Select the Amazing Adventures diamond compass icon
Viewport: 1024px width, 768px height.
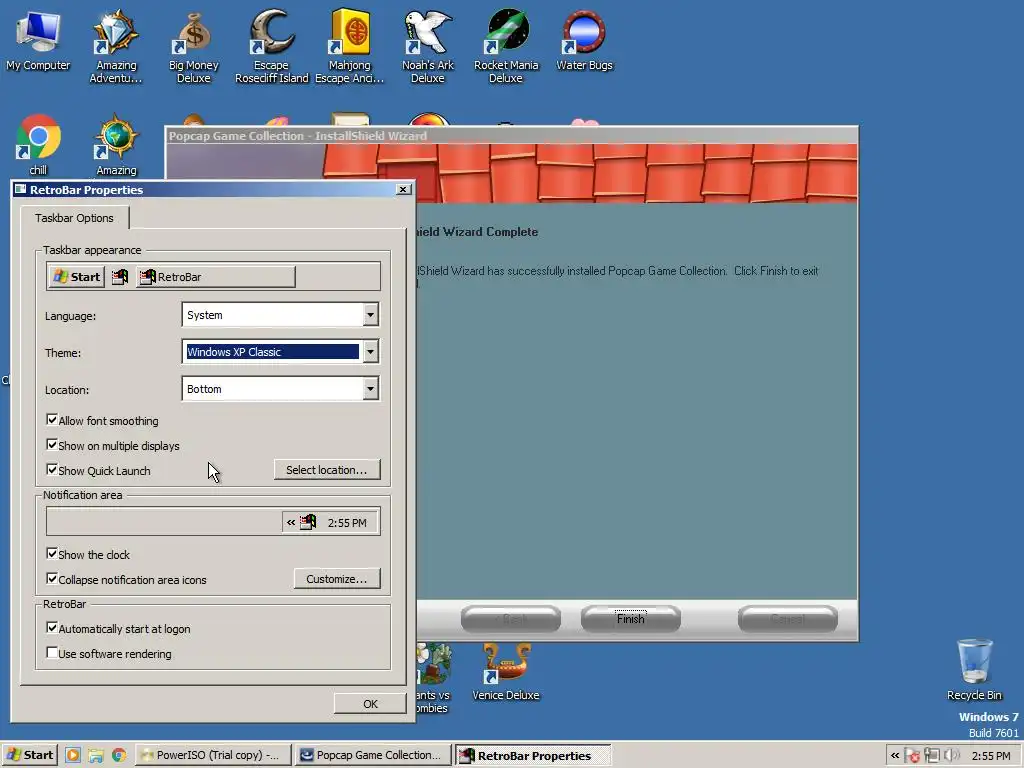coord(116,47)
